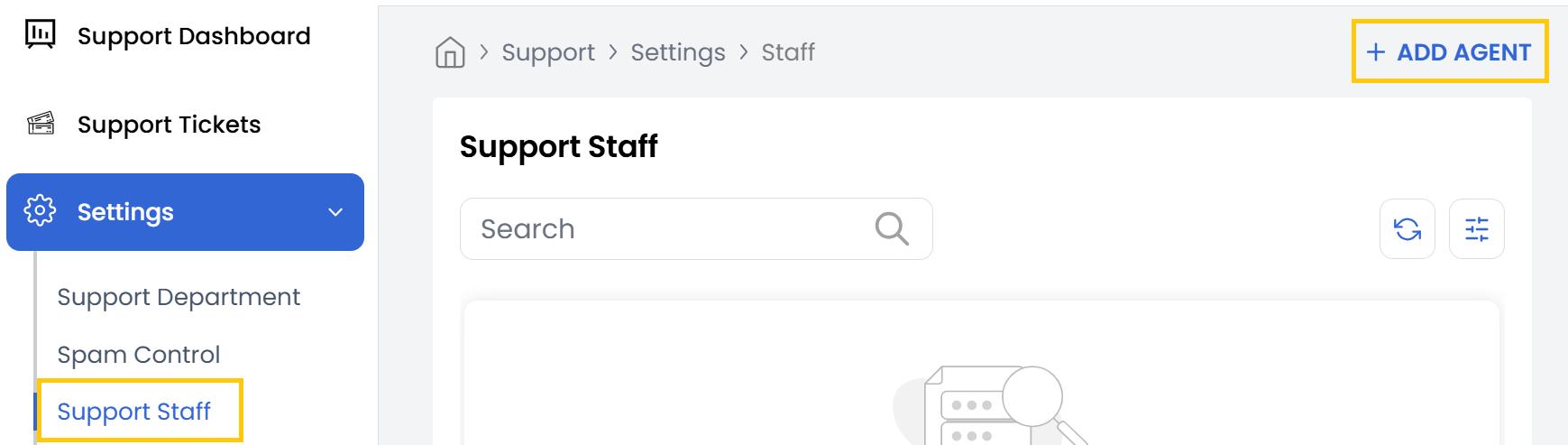Click the Settings breadcrumb link

click(678, 52)
